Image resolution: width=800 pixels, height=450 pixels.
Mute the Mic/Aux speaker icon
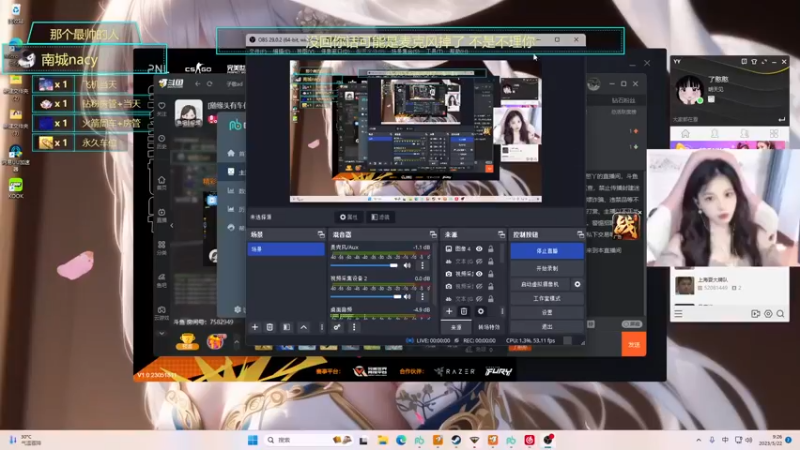point(407,265)
